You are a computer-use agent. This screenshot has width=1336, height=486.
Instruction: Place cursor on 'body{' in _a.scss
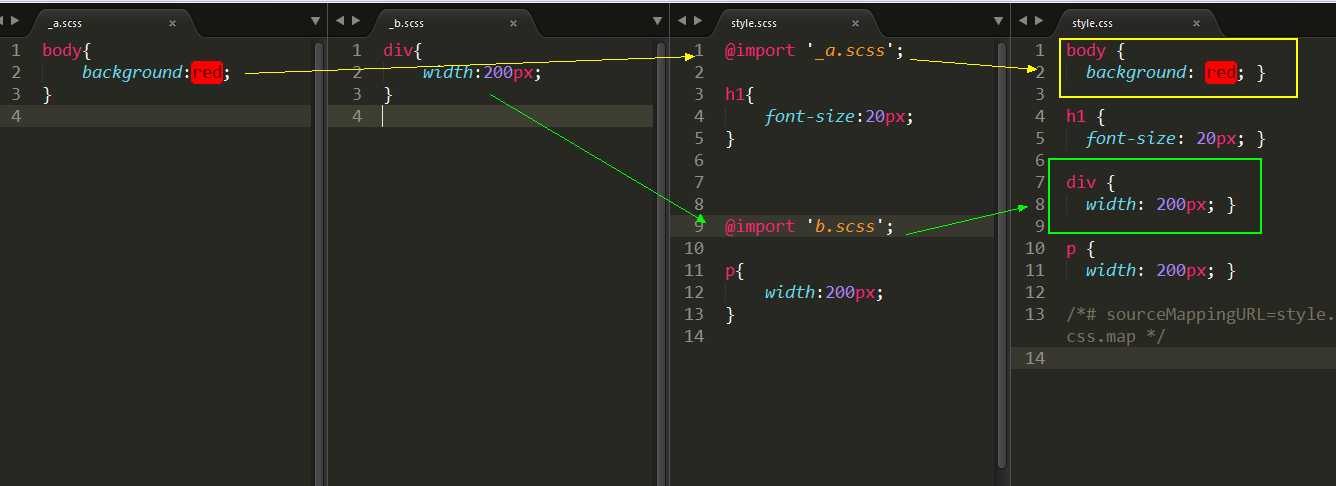pos(67,50)
